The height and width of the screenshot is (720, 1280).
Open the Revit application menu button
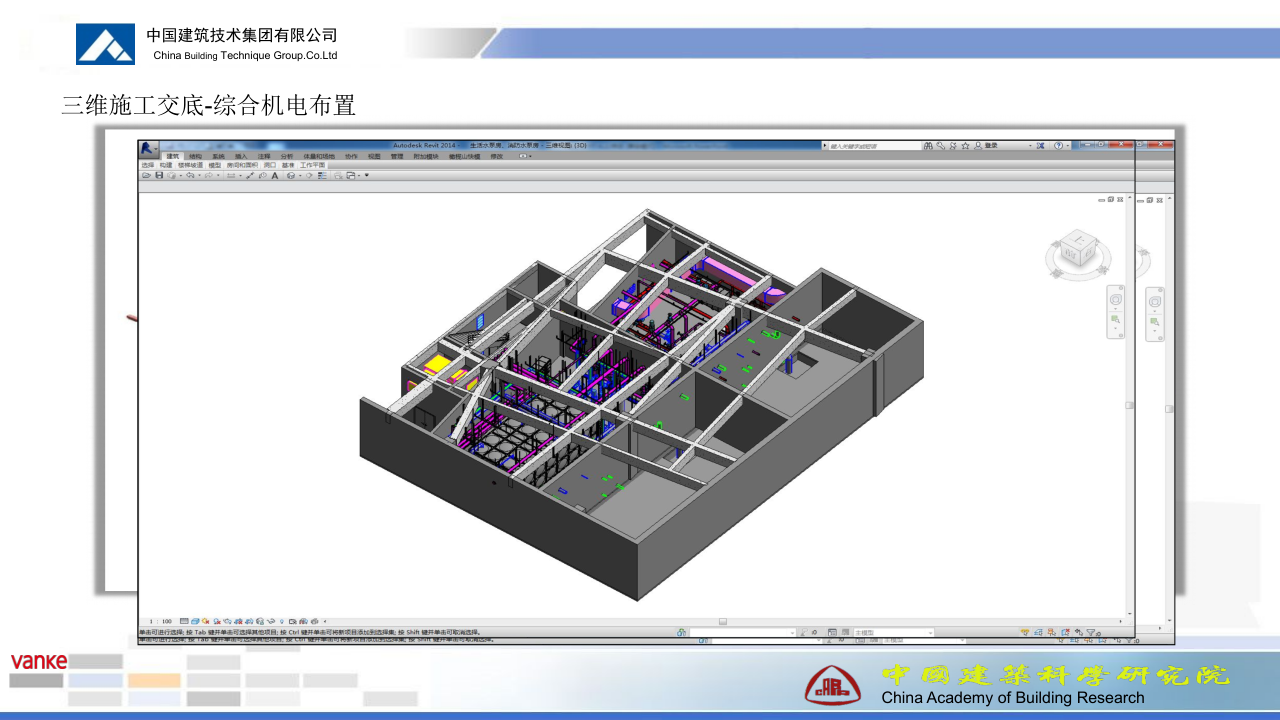(x=147, y=147)
